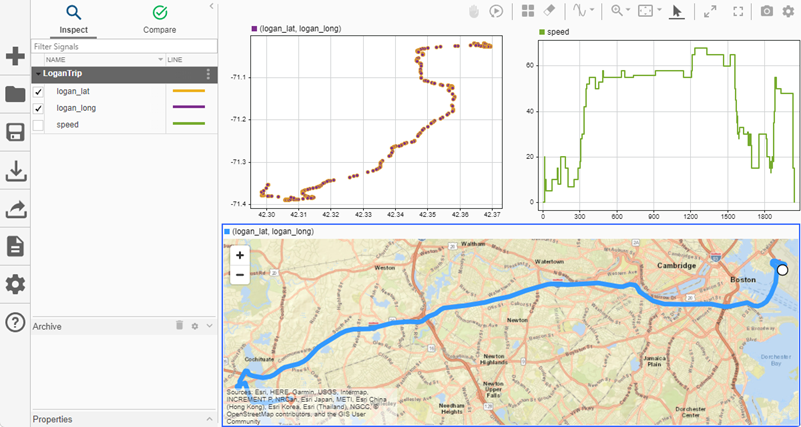Switch to the Compare tab

(159, 20)
